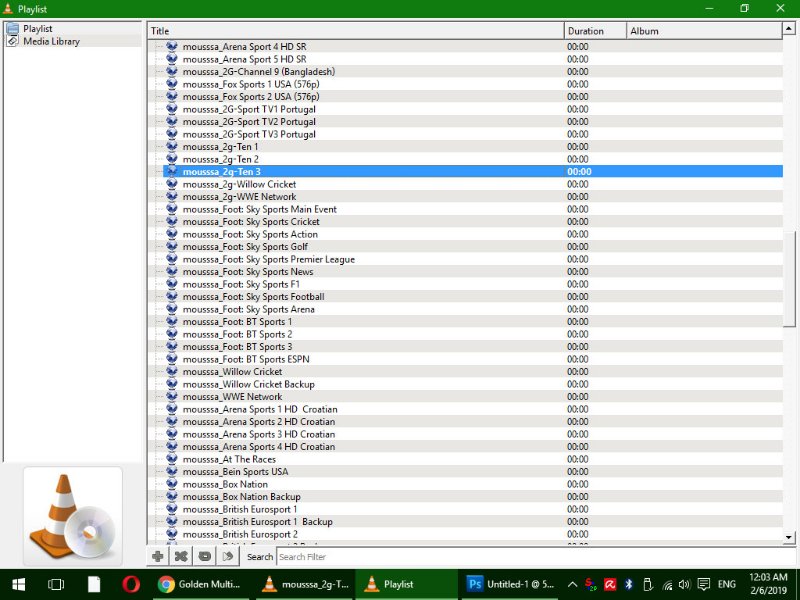Select Sky Sports Cricket entry
Image resolution: width=800 pixels, height=600 pixels.
(x=251, y=221)
